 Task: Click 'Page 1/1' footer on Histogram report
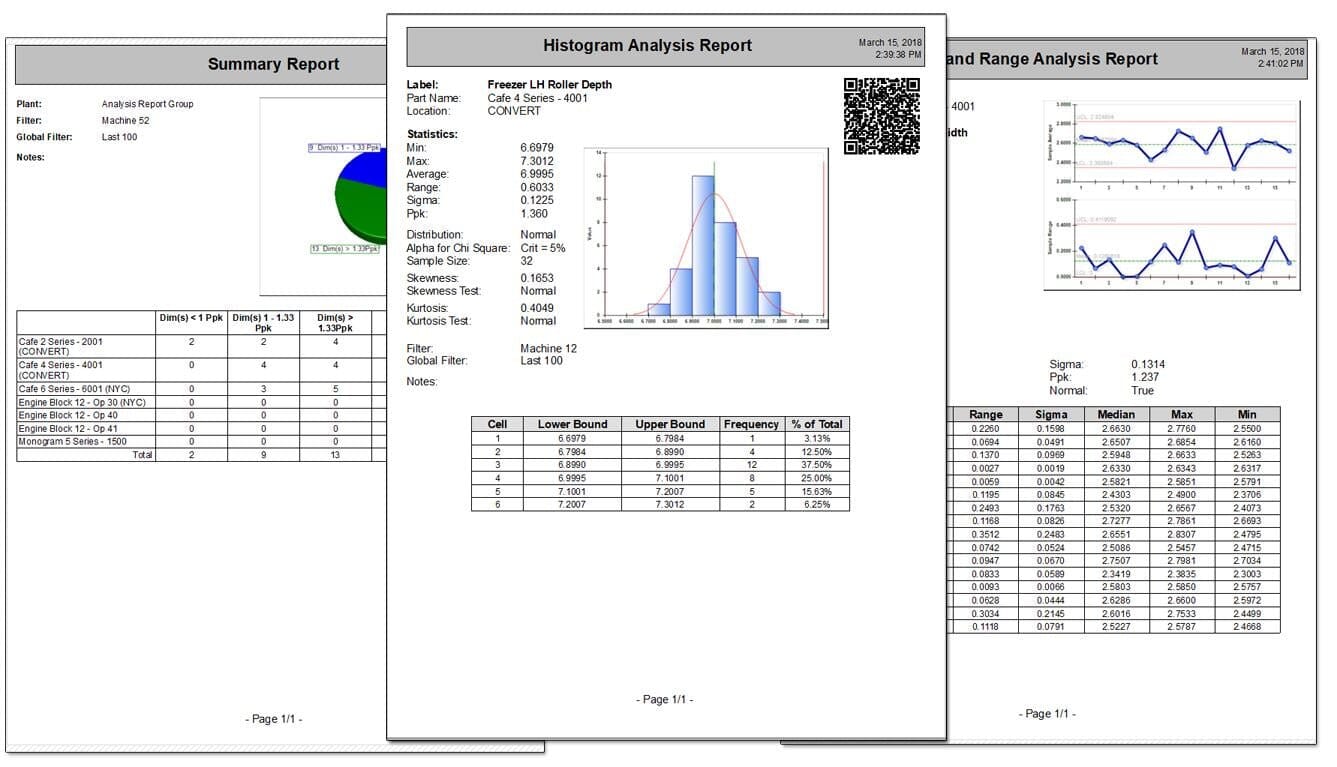[664, 699]
